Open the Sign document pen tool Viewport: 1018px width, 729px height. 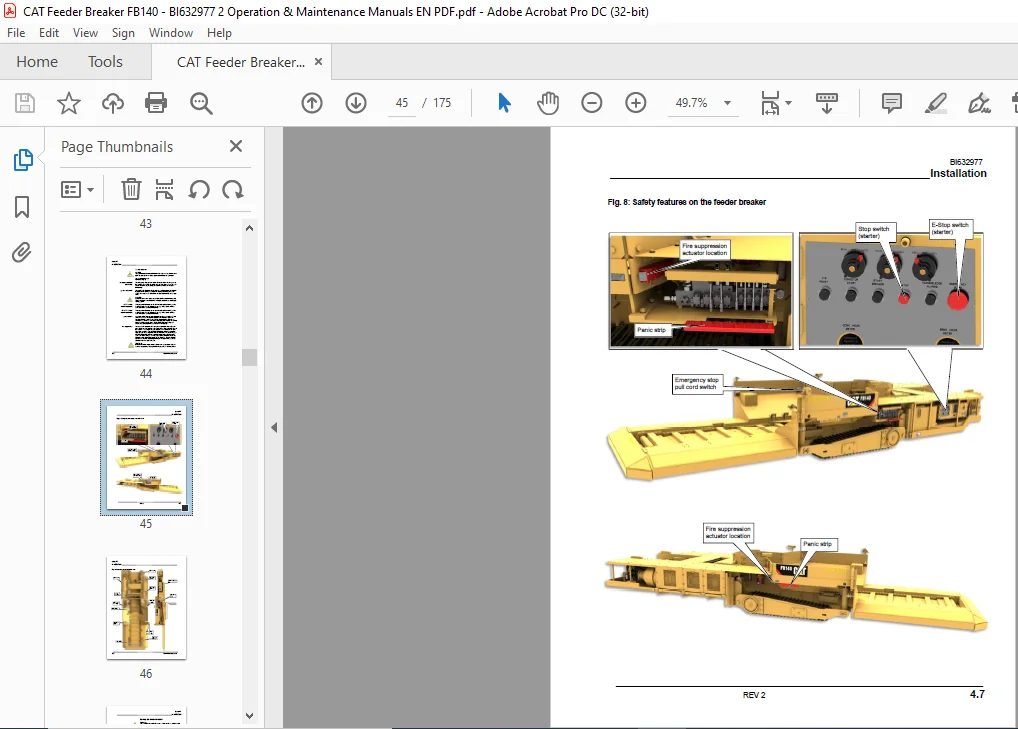[x=978, y=103]
